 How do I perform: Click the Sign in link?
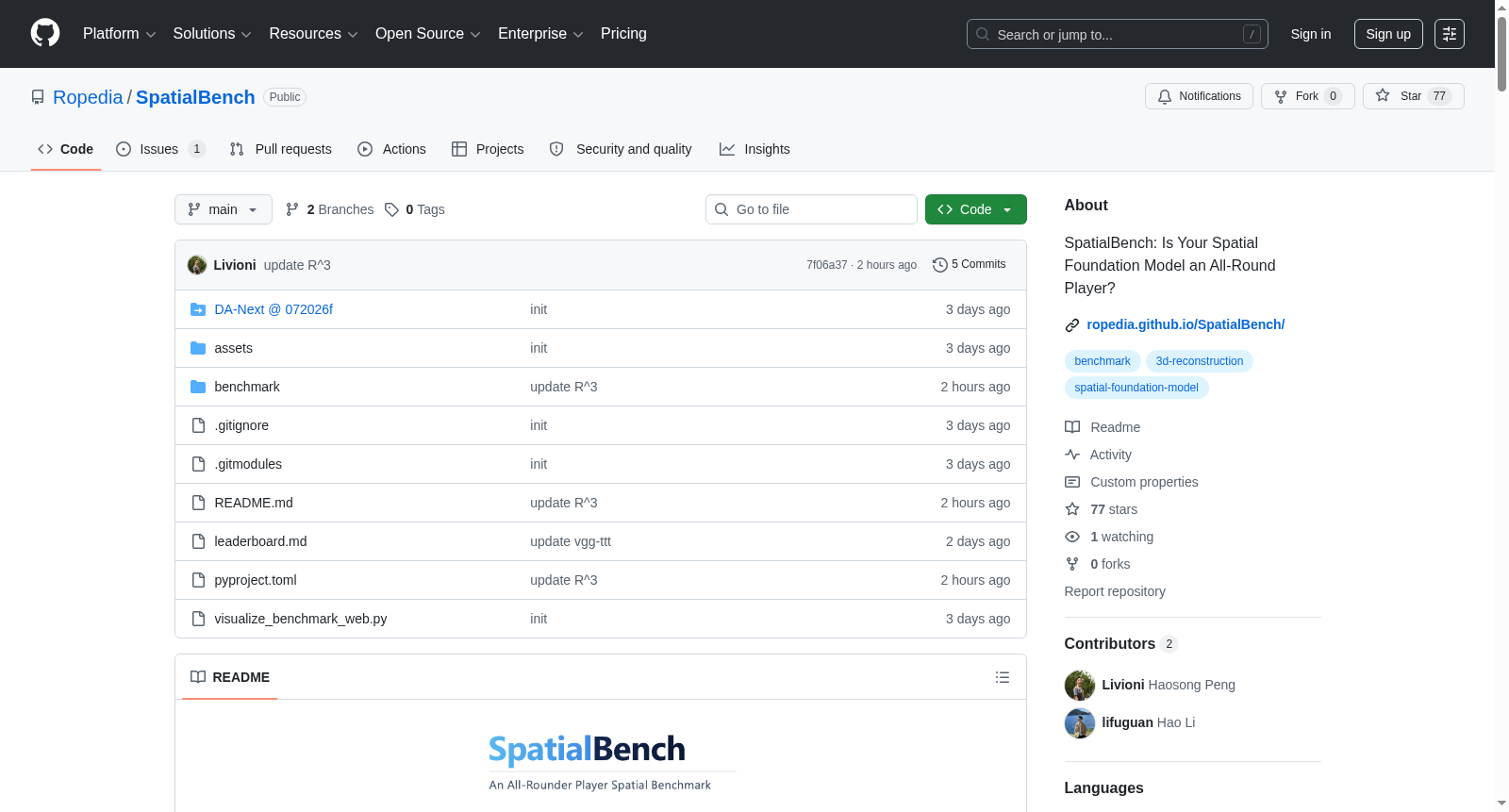pos(1311,34)
